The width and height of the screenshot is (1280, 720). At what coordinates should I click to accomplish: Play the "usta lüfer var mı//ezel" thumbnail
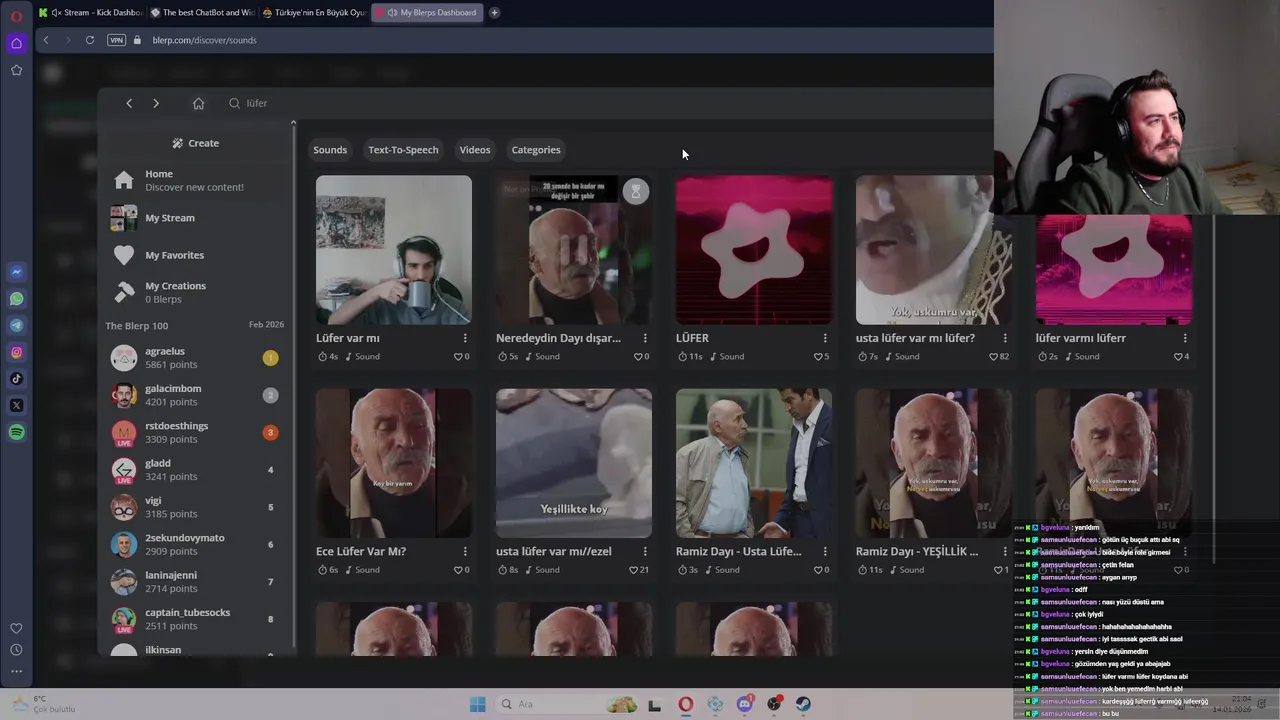[x=574, y=463]
